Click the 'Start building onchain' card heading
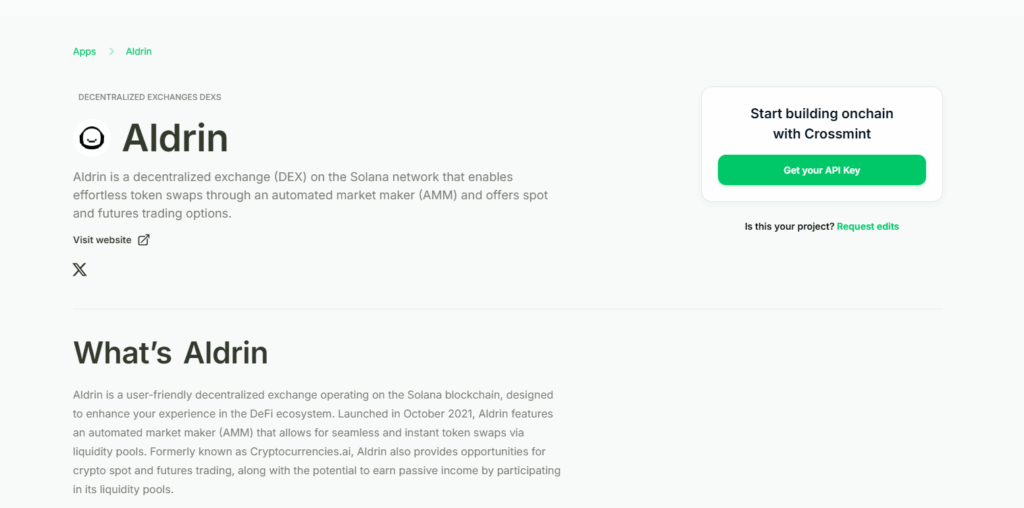1024x508 pixels. pyautogui.click(x=822, y=114)
